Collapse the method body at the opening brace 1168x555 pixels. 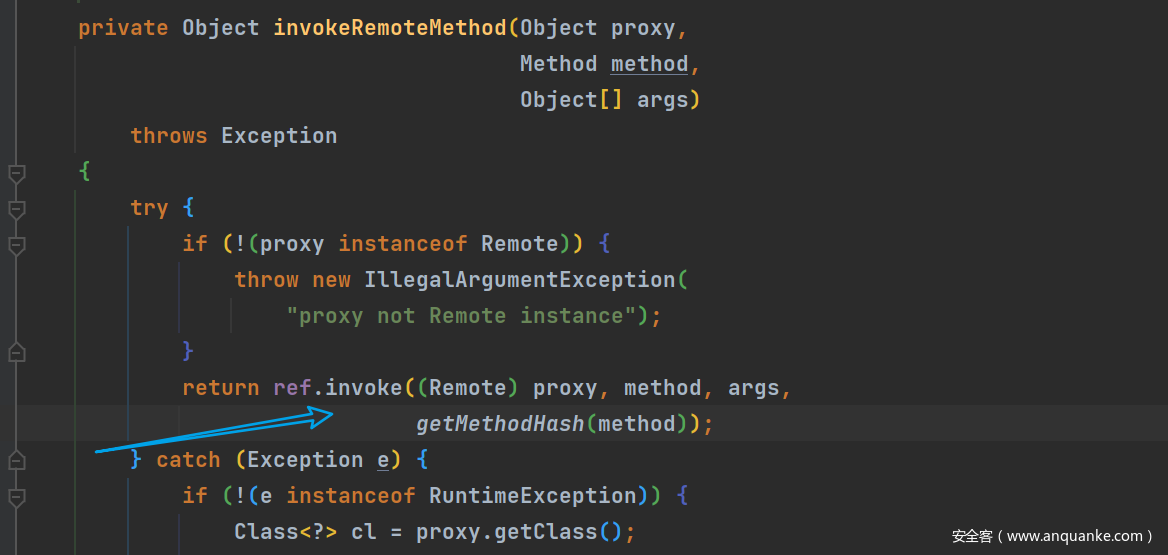point(15,173)
